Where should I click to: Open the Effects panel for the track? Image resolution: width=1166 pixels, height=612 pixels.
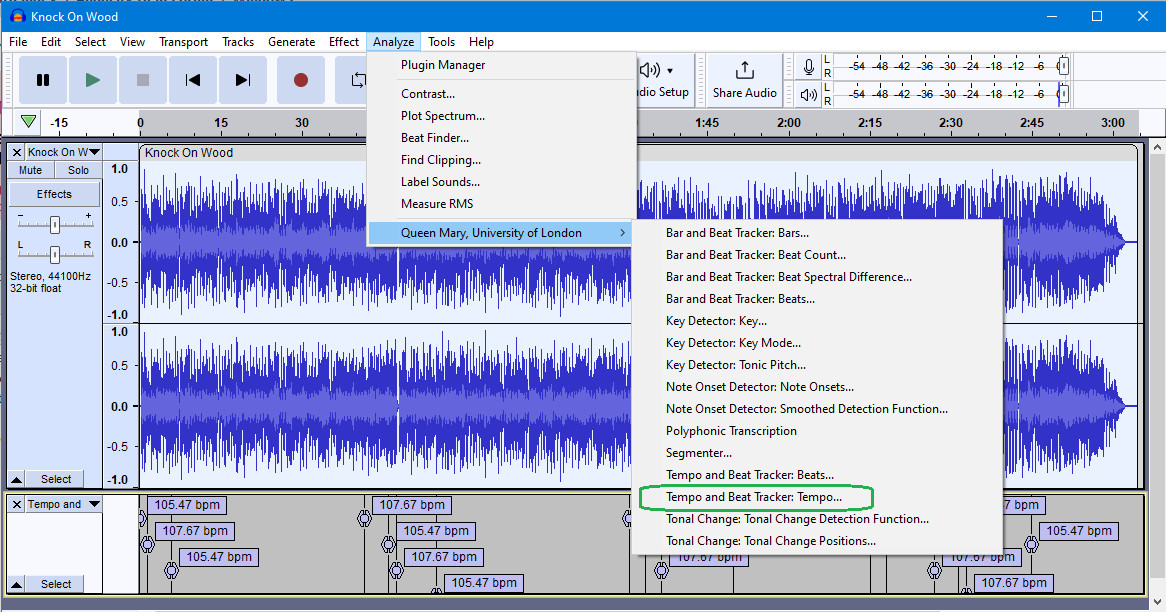[54, 193]
